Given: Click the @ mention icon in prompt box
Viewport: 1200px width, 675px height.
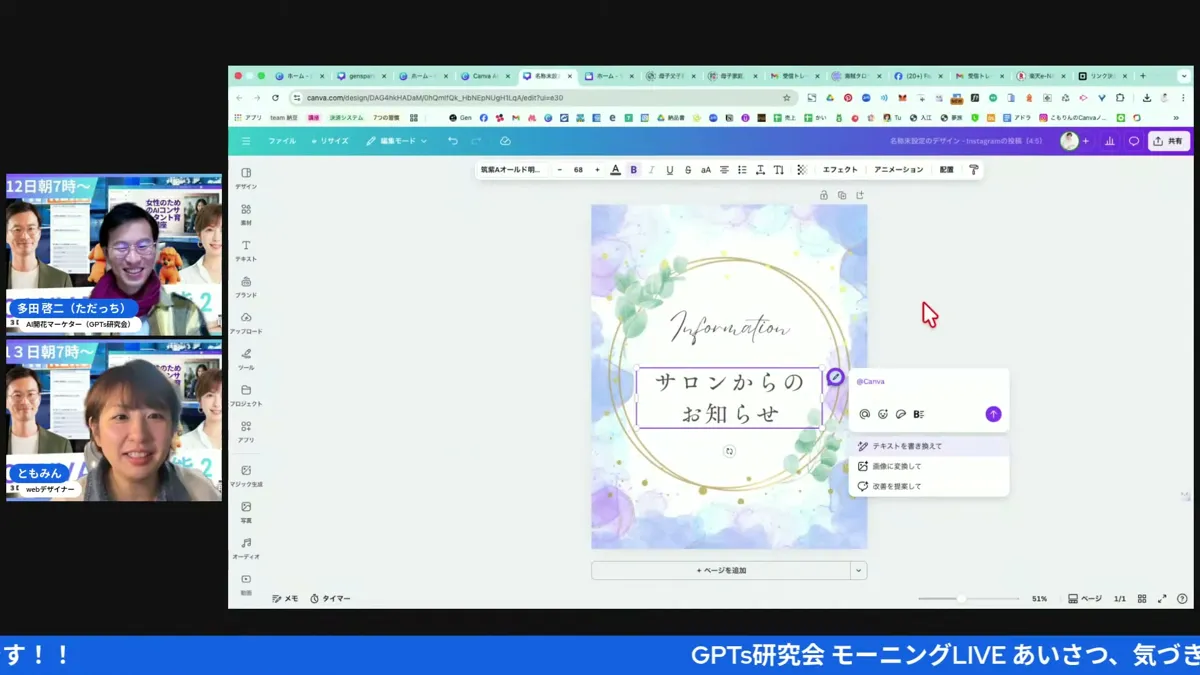Looking at the screenshot, I should [865, 414].
